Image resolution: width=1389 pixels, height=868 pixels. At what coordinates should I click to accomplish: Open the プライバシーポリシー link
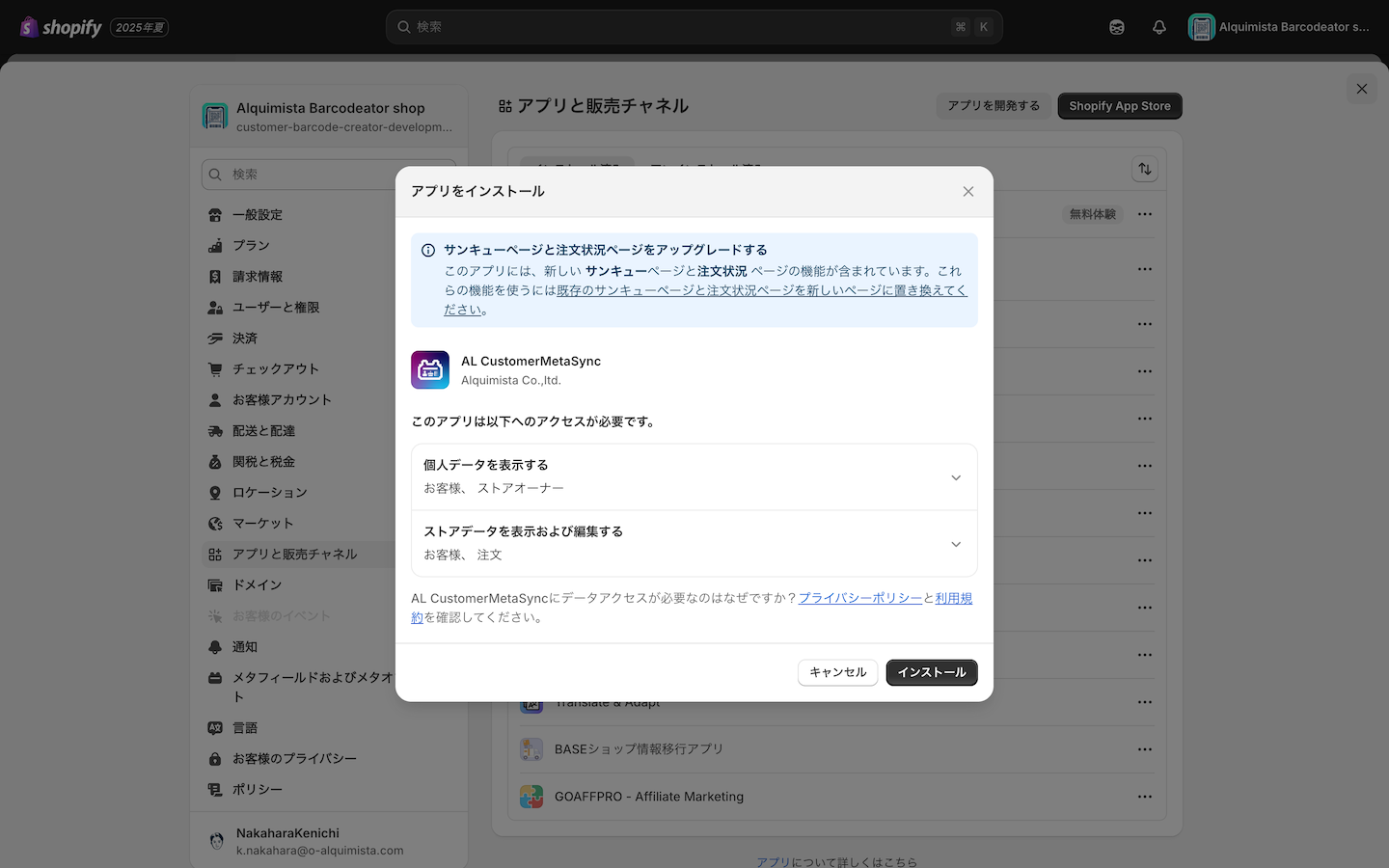[x=860, y=598]
